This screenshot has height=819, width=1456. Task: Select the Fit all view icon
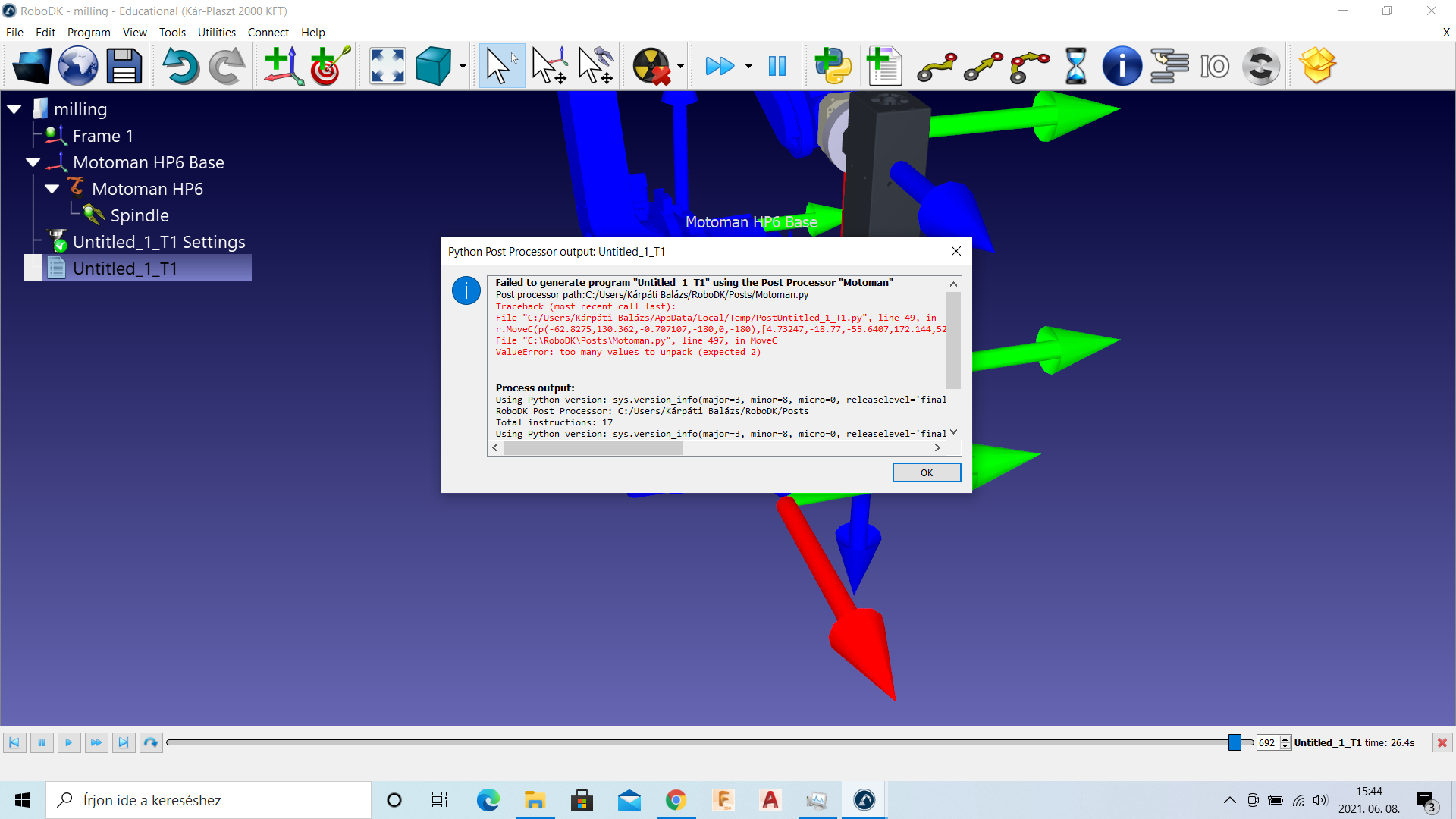coord(388,66)
